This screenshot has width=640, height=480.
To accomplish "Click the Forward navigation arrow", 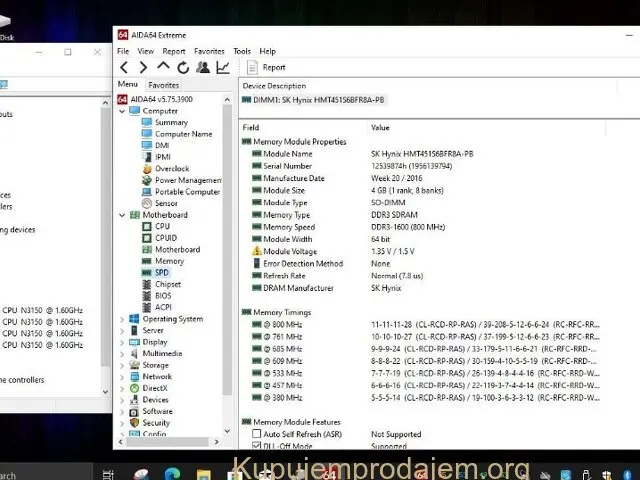I will pos(143,67).
